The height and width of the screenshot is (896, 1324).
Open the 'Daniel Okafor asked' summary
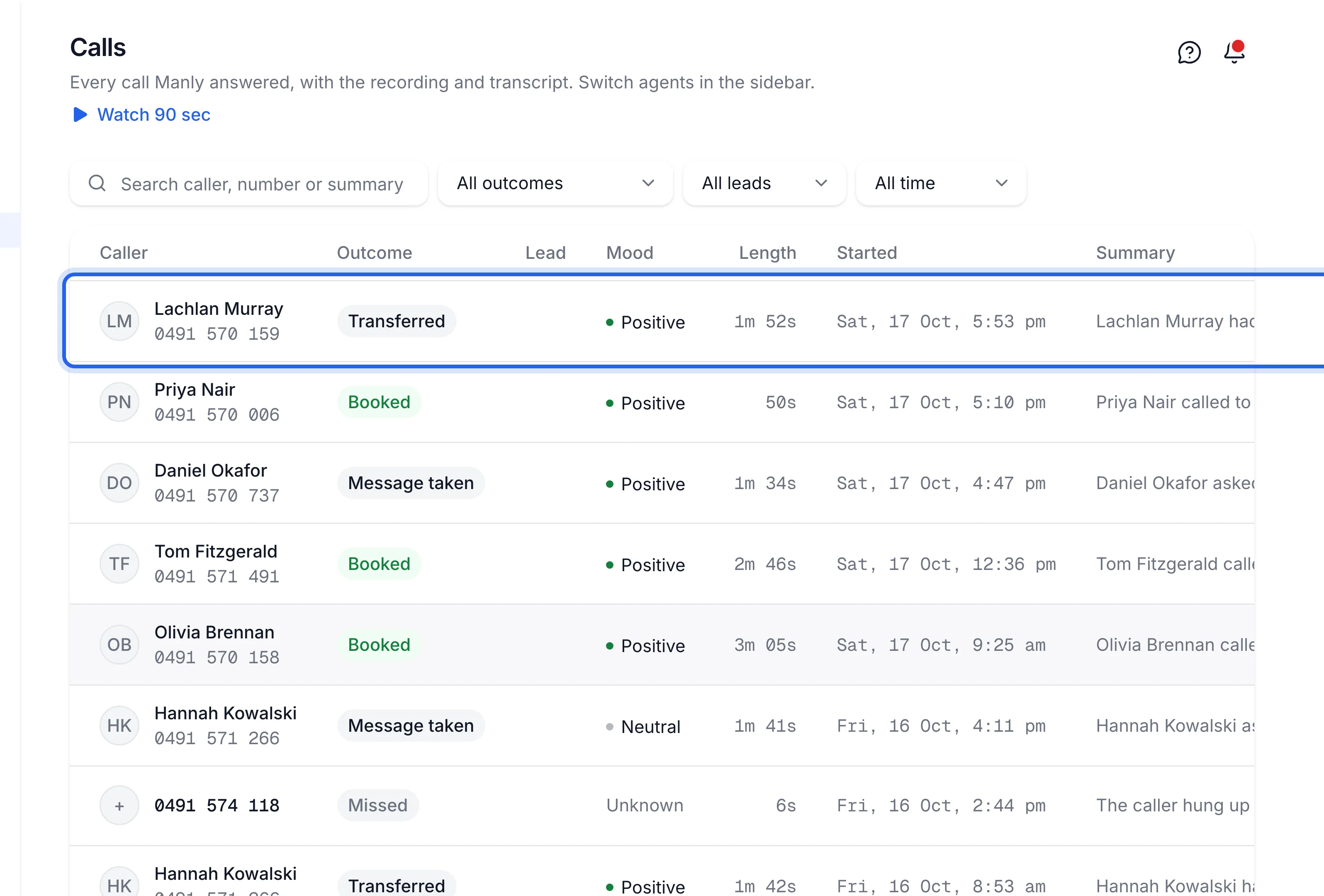coord(1175,483)
